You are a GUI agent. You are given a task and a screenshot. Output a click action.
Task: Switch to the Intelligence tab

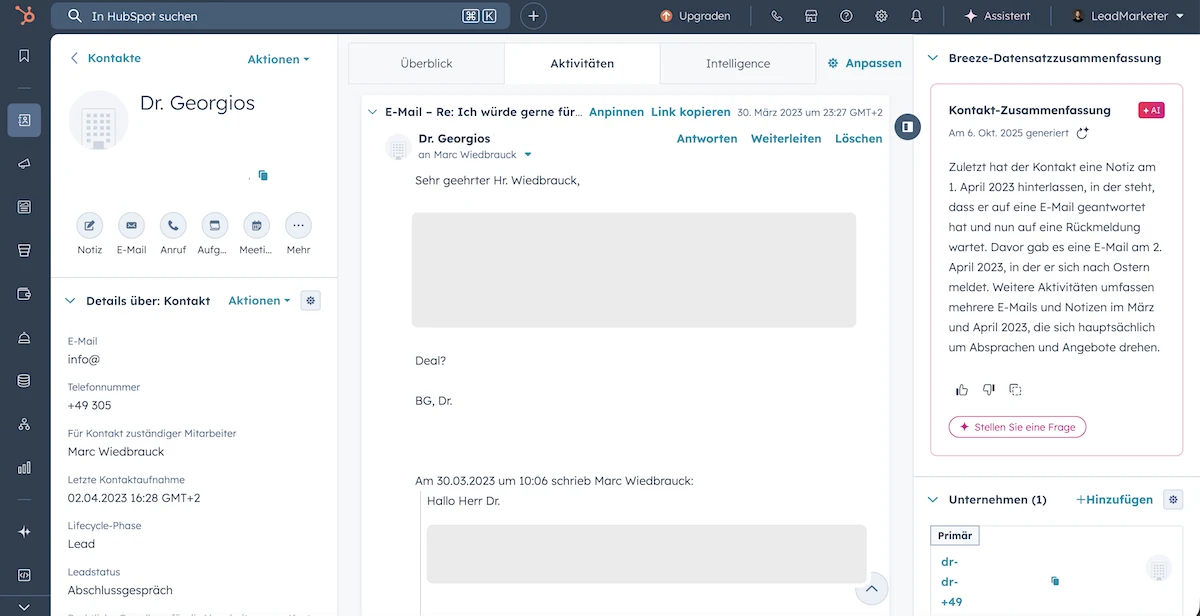coord(738,63)
